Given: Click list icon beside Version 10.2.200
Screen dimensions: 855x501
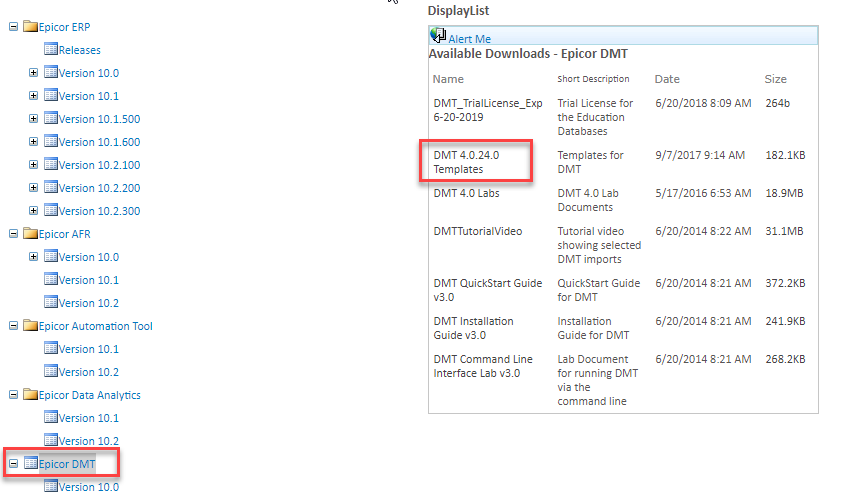Looking at the screenshot, I should (51, 187).
